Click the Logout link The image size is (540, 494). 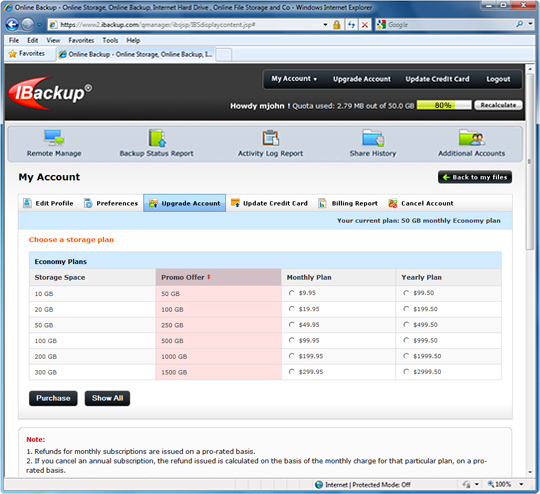pyautogui.click(x=498, y=79)
